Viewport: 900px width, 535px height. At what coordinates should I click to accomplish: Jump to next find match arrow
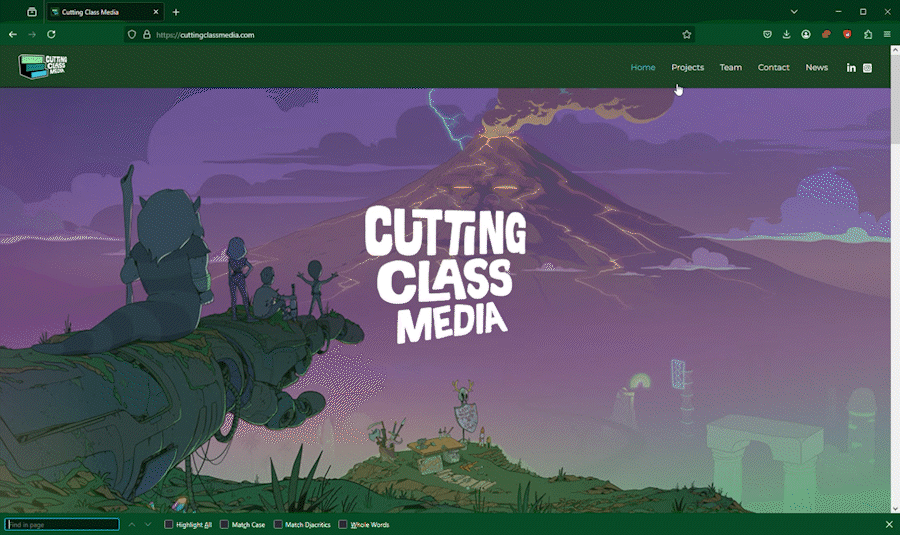(x=148, y=525)
